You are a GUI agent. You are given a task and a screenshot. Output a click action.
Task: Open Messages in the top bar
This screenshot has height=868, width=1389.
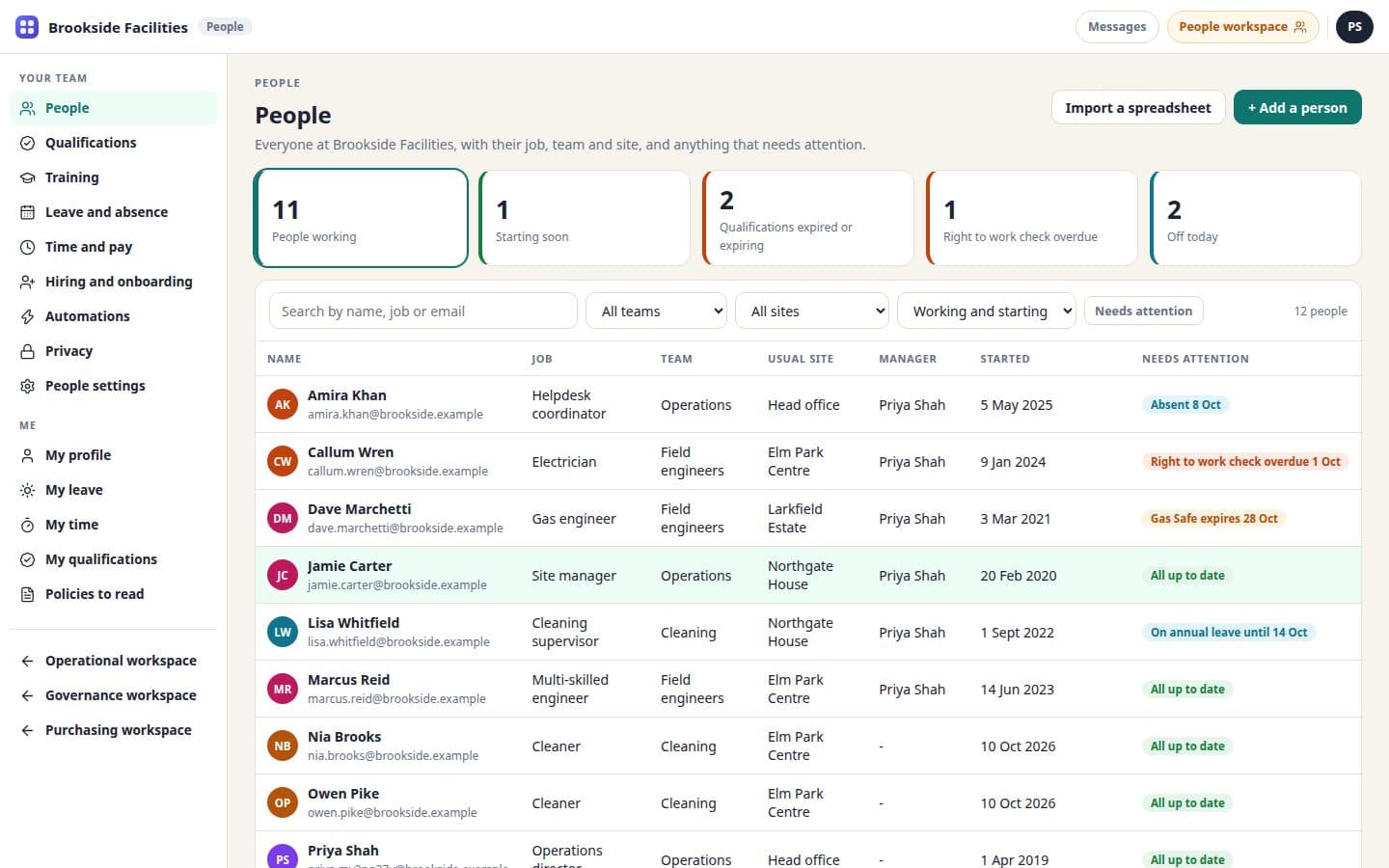click(1117, 27)
